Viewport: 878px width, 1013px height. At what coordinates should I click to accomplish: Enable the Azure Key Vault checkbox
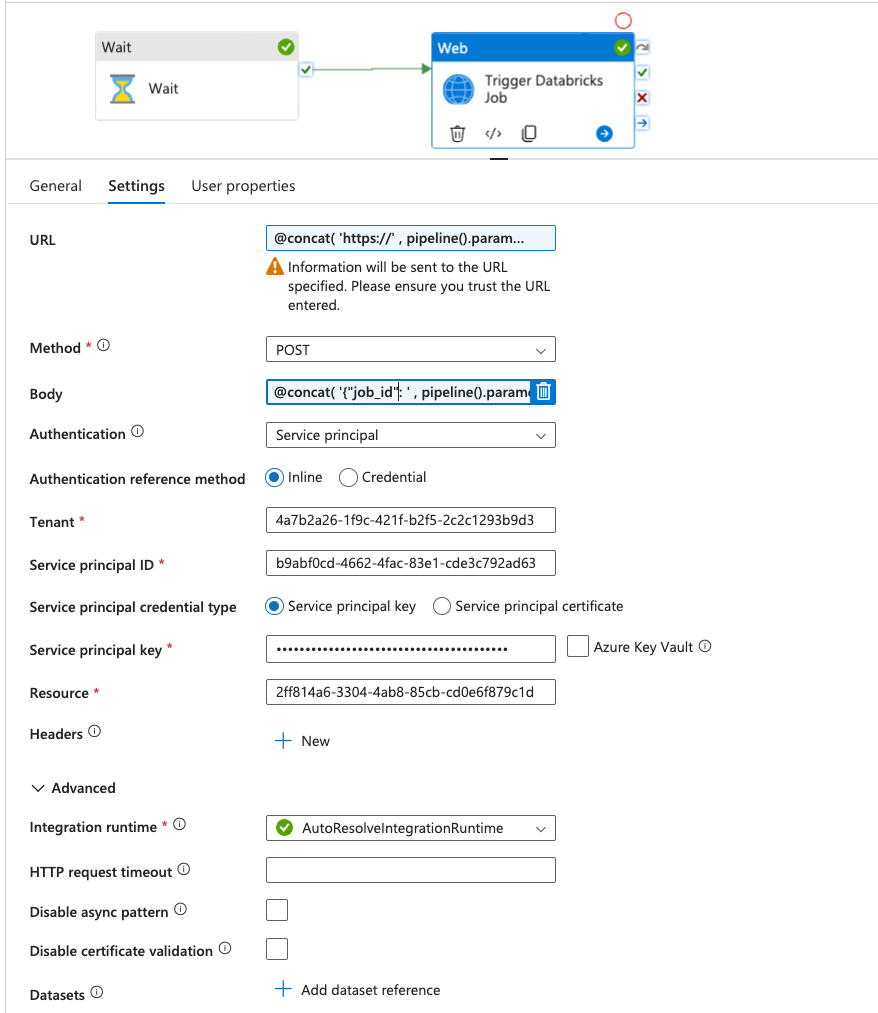(x=577, y=647)
